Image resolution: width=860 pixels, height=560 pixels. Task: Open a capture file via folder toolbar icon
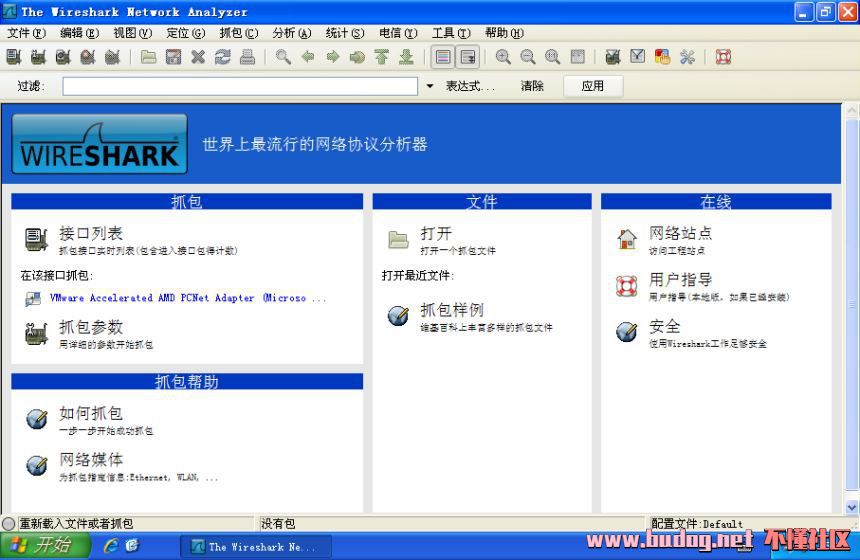[x=148, y=57]
